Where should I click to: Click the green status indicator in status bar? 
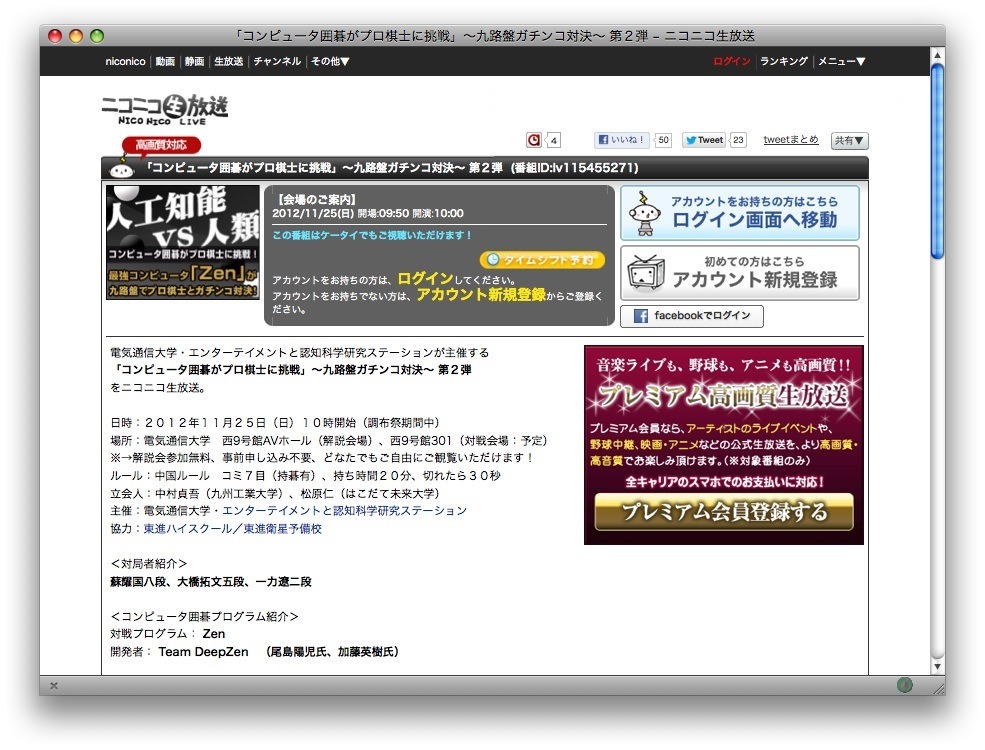point(905,685)
